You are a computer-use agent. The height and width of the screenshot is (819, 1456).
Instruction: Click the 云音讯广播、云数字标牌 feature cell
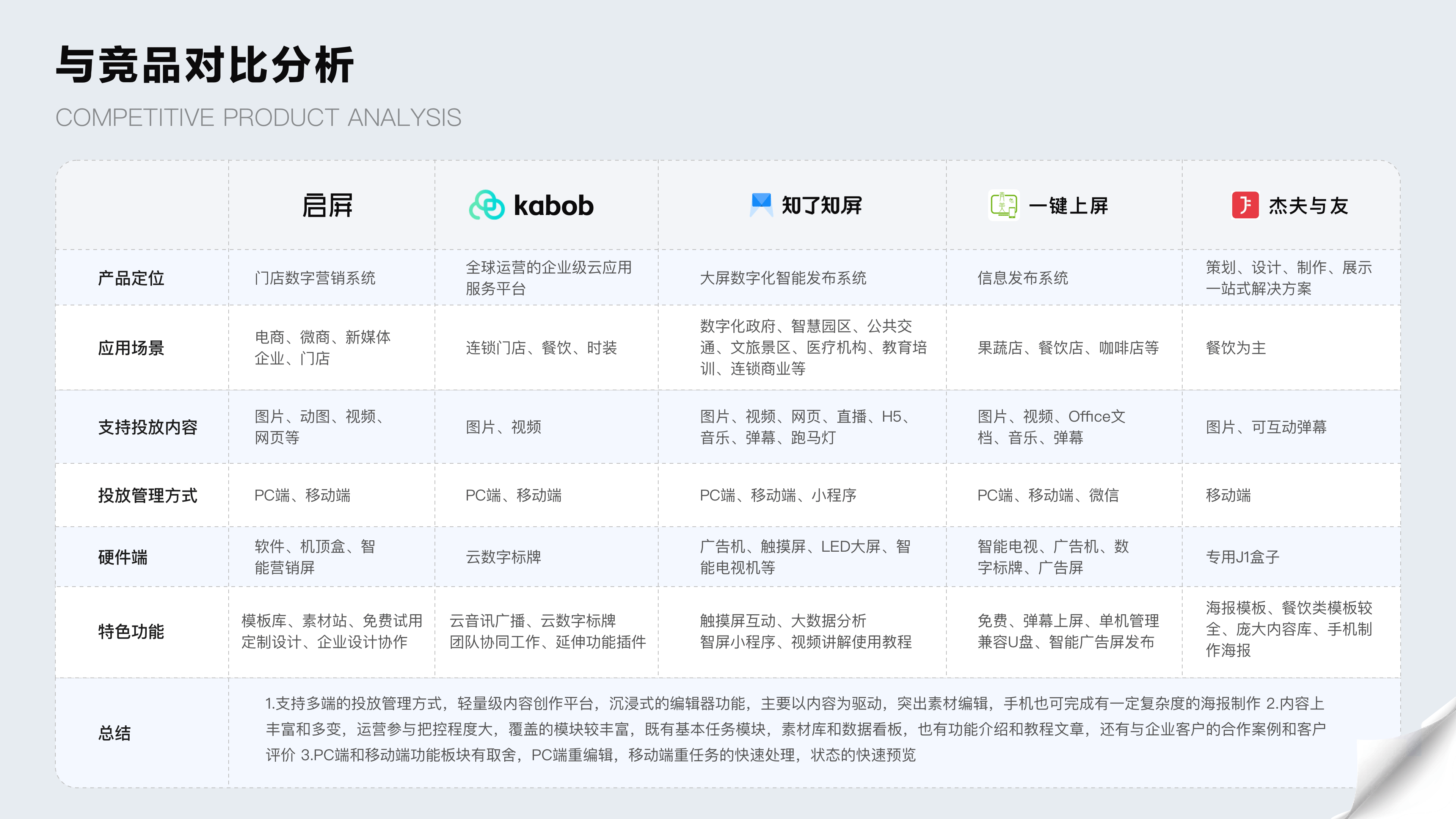(x=547, y=631)
